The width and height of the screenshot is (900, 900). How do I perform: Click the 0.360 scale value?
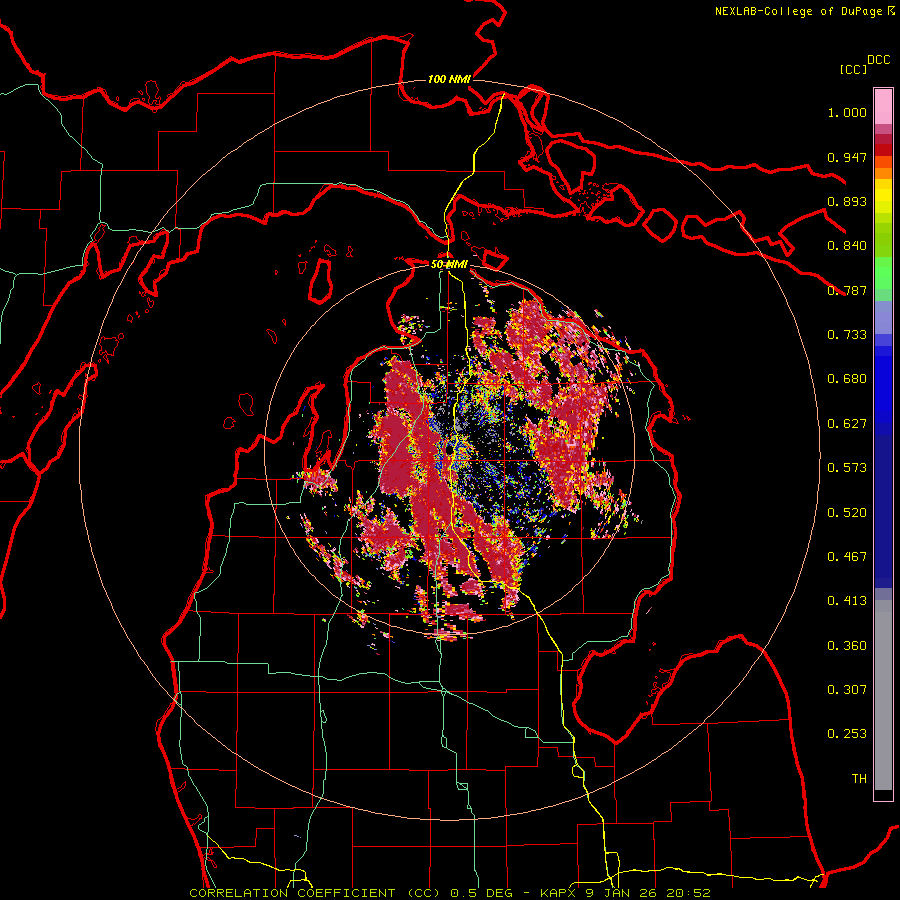tap(847, 646)
